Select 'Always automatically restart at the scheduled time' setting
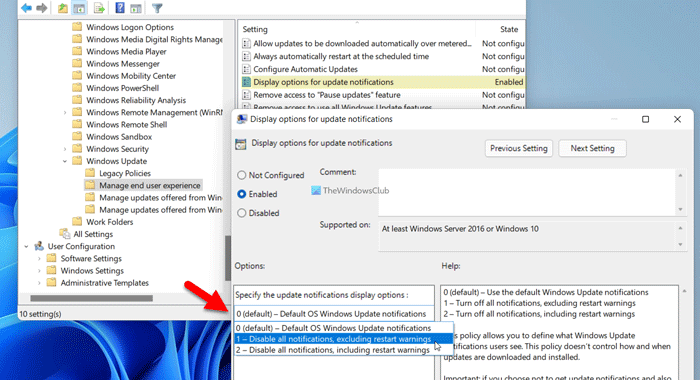 pos(341,57)
